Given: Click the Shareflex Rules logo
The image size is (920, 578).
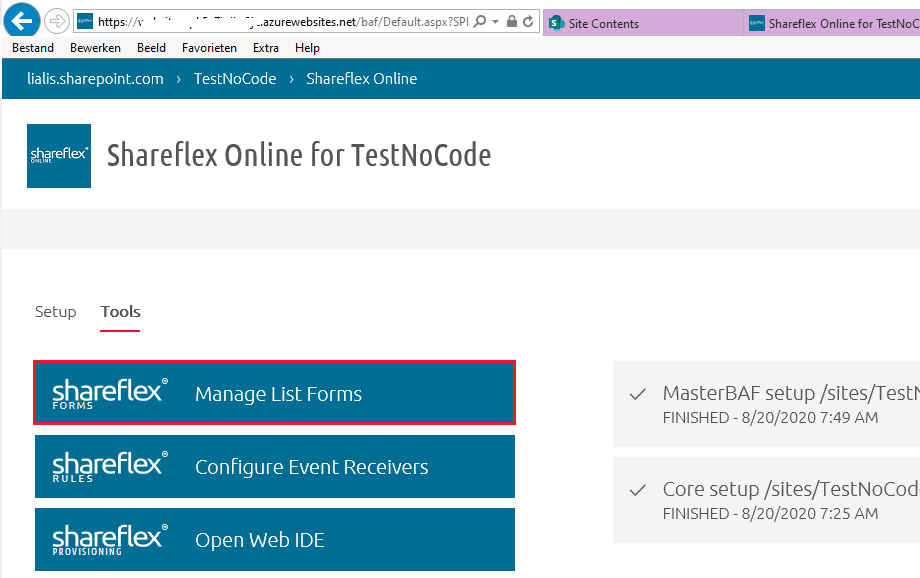Looking at the screenshot, I should 110,467.
